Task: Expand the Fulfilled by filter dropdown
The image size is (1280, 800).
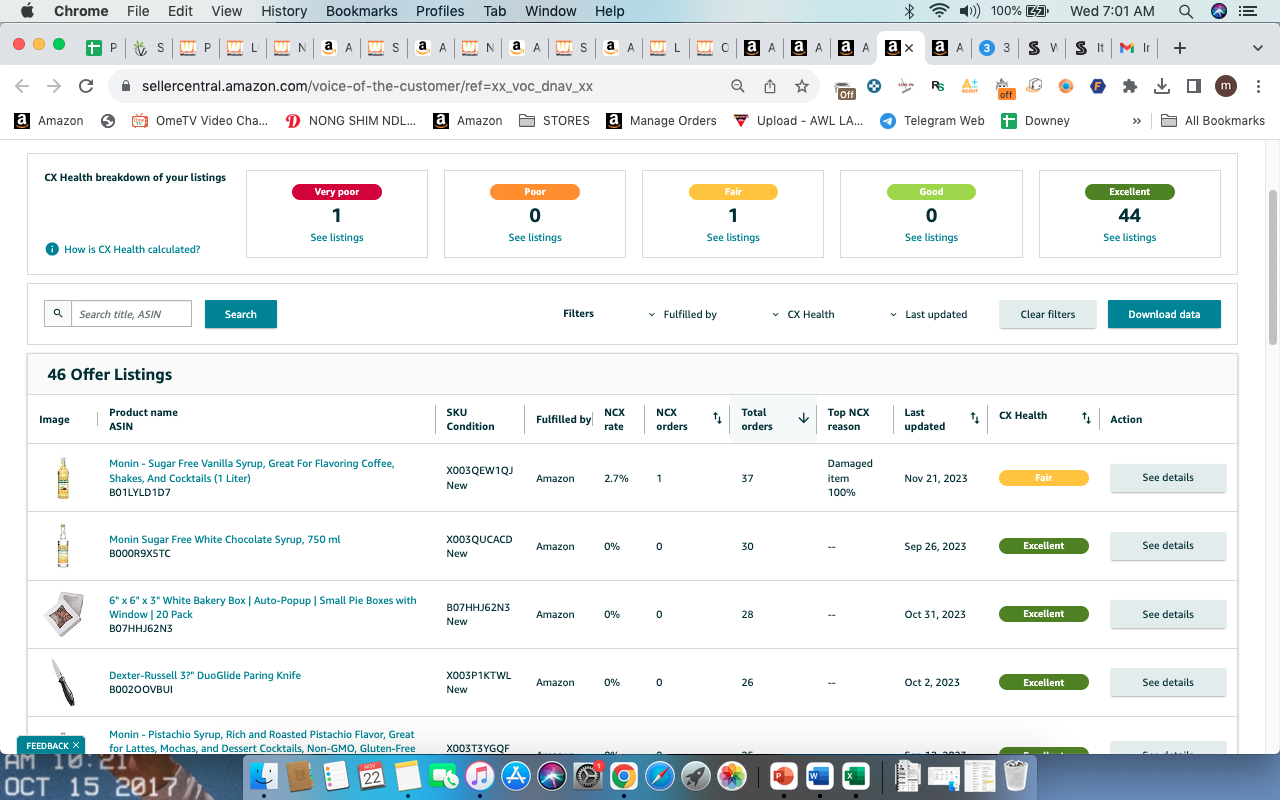Action: pyautogui.click(x=683, y=314)
